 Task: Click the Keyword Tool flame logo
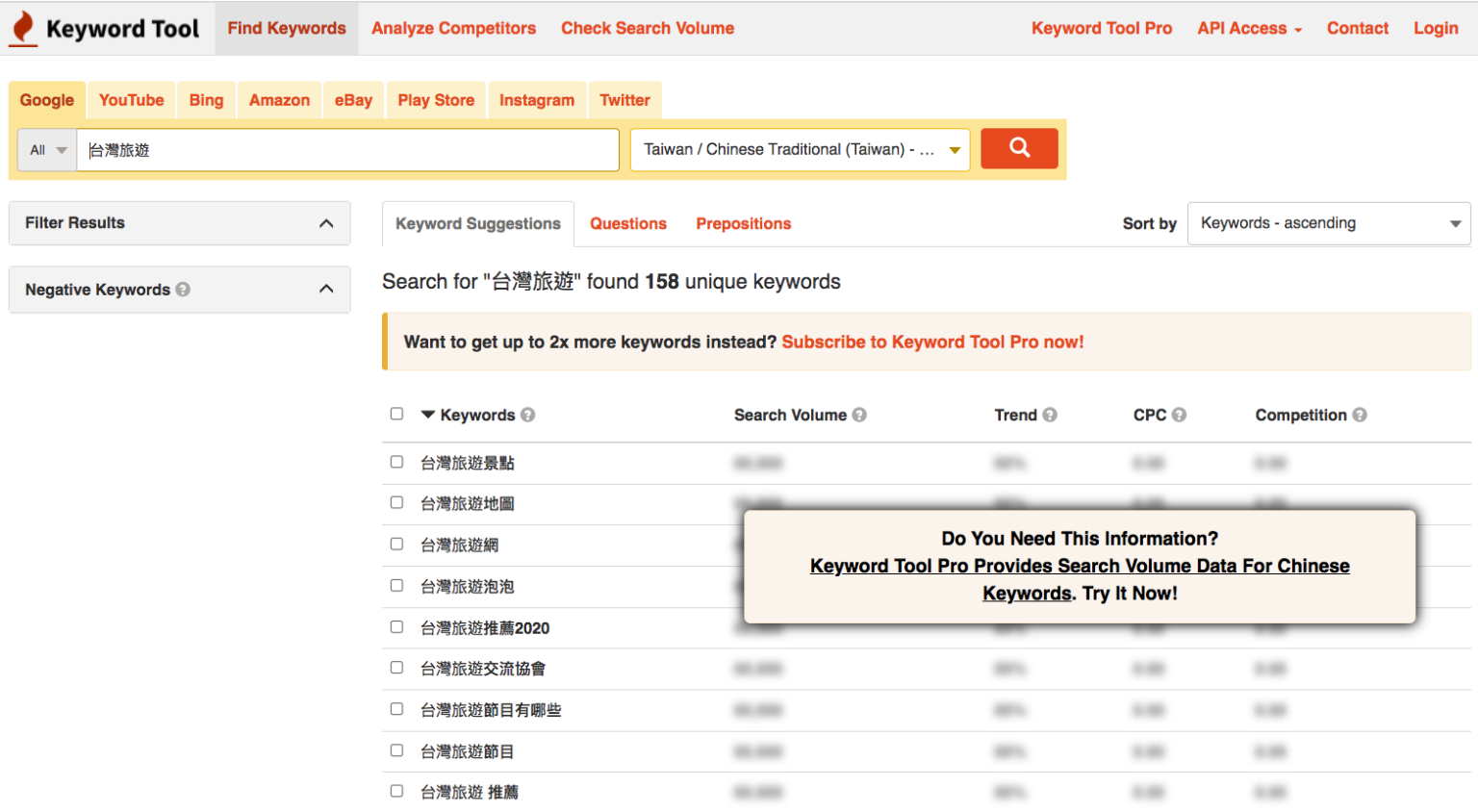click(22, 28)
